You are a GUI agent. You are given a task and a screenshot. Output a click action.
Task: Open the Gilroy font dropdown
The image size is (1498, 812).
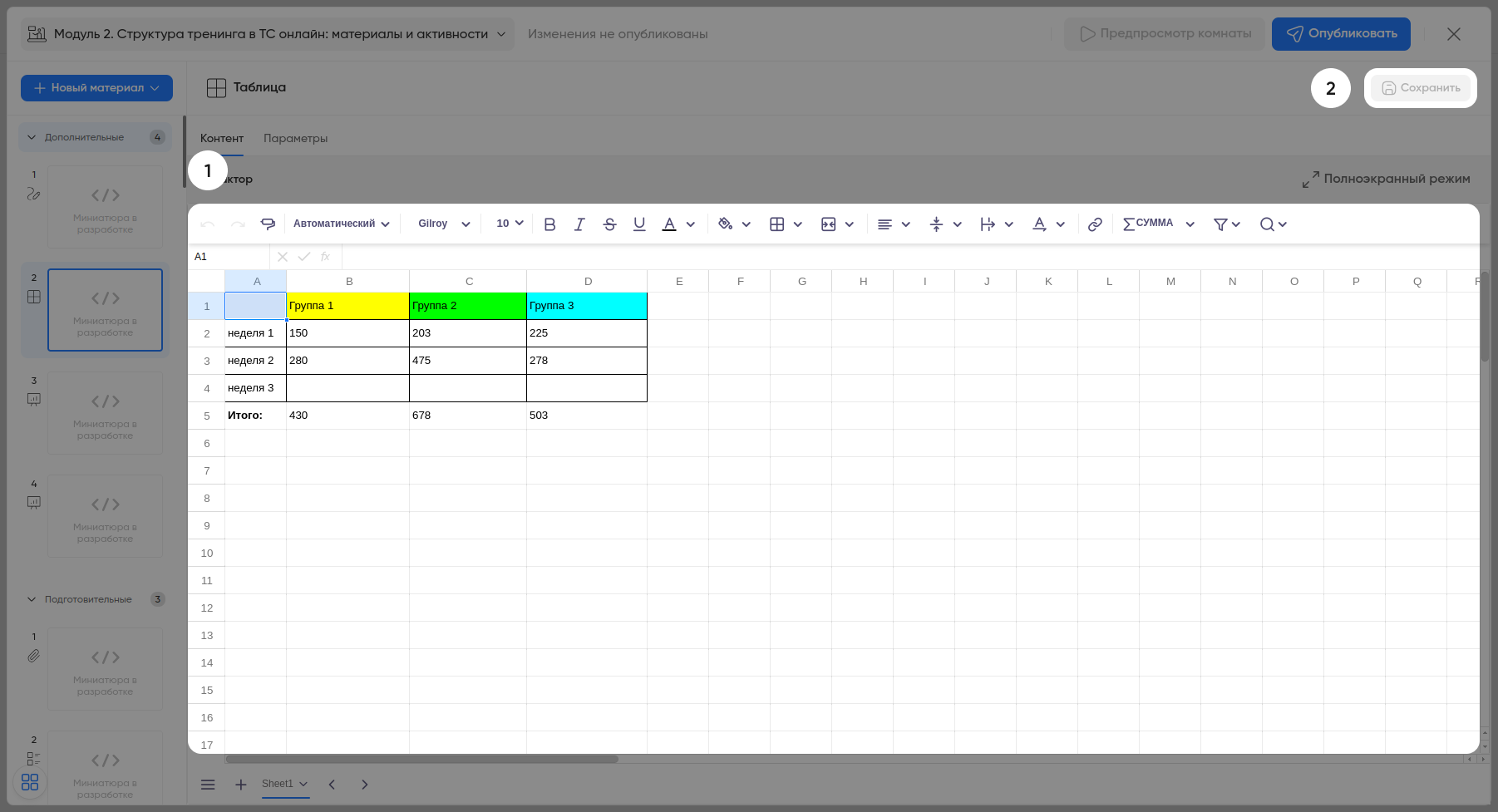[443, 224]
